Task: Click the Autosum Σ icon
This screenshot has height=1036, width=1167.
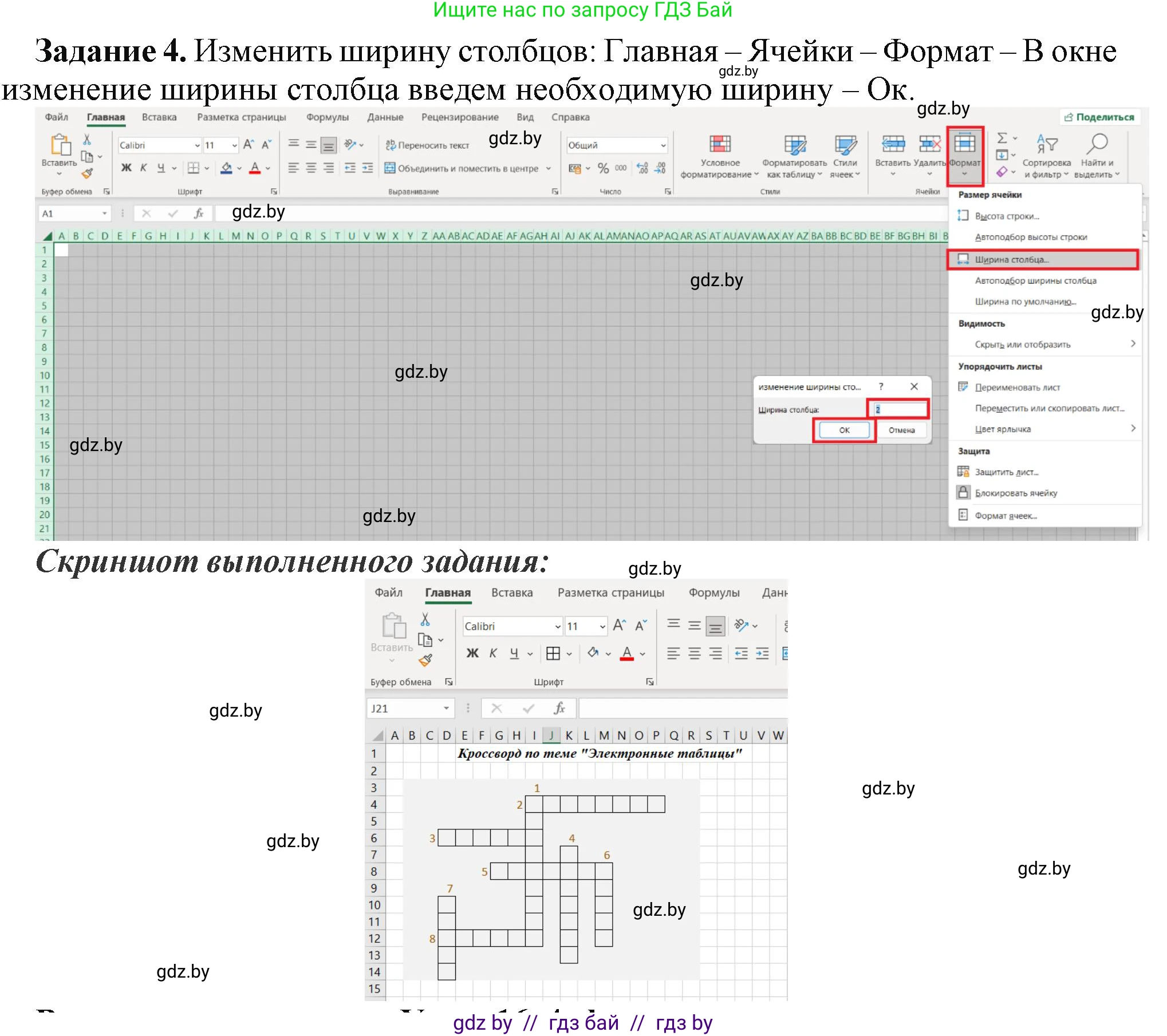Action: click(1001, 139)
